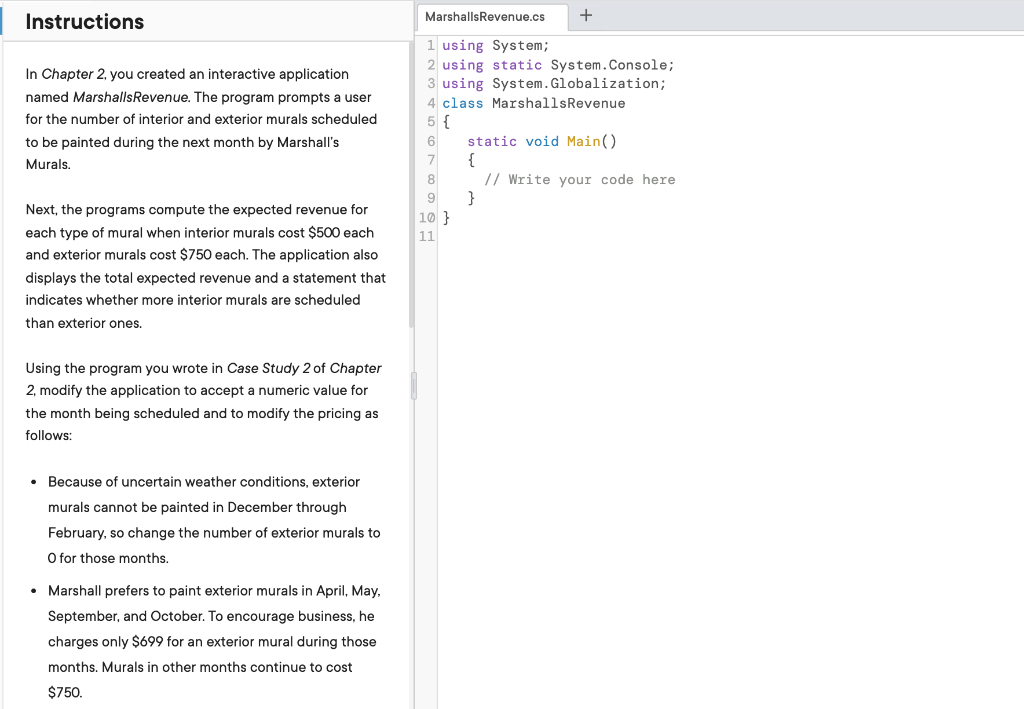Click the using System; statement on line 1
The image size is (1024, 709).
[x=494, y=45]
